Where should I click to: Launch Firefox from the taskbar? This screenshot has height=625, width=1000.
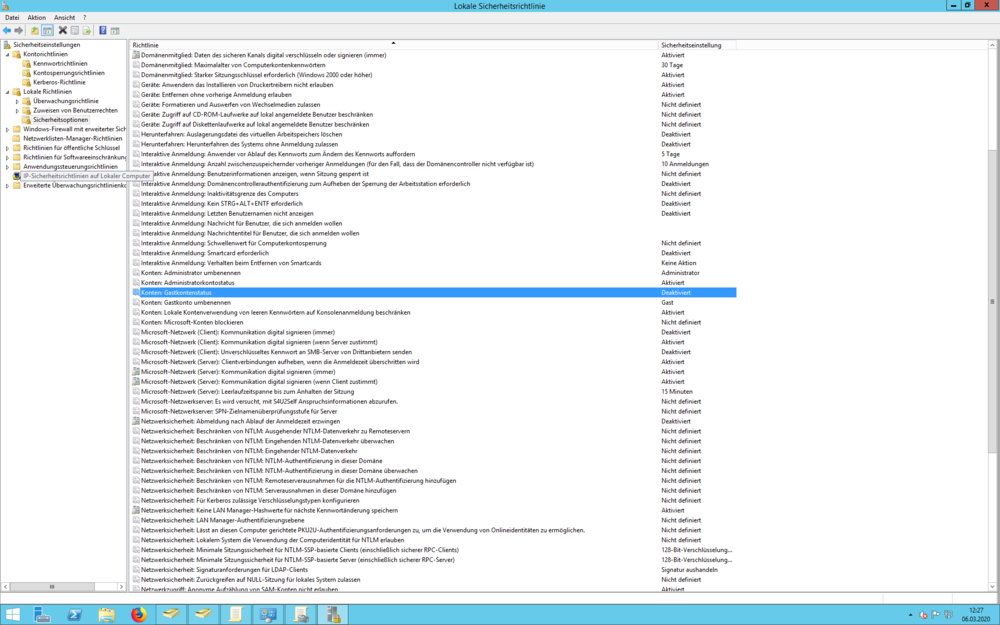[x=138, y=615]
